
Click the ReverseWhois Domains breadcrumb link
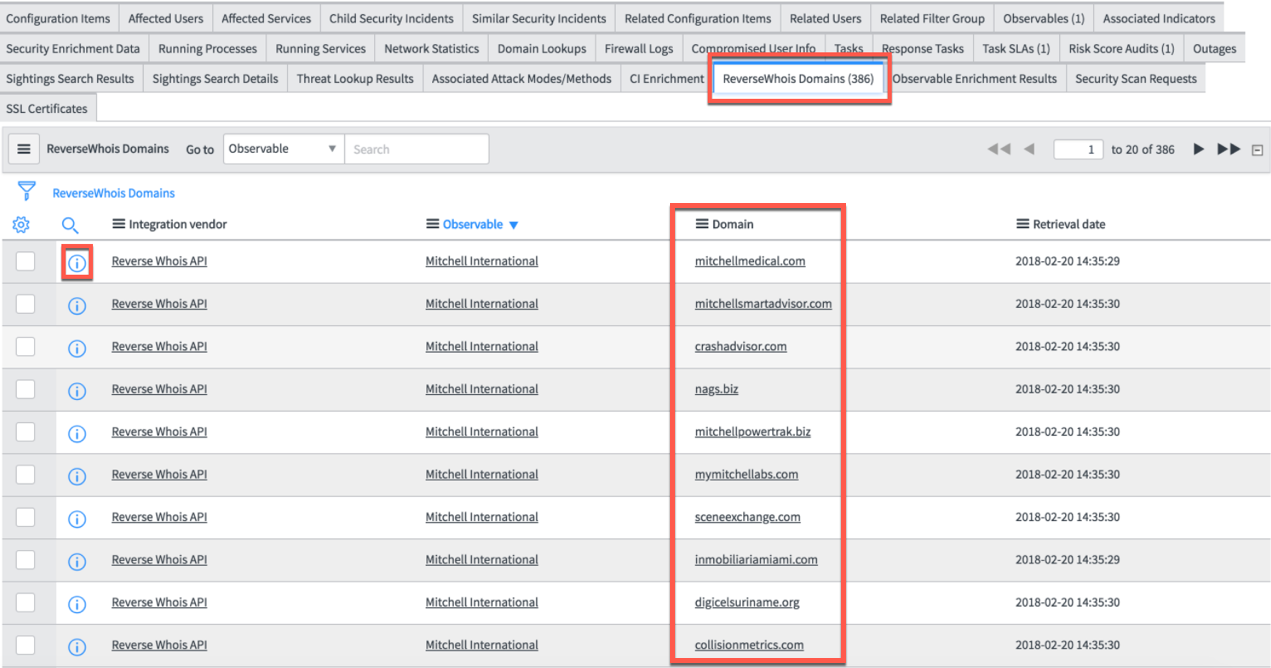click(x=113, y=193)
